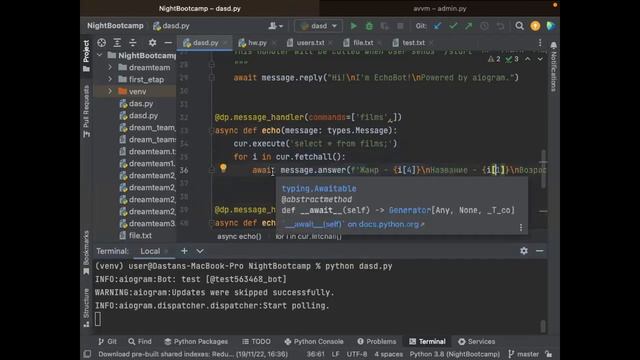The image size is (640, 360).
Task: Commit changes with green checkmark
Action: pos(453,26)
